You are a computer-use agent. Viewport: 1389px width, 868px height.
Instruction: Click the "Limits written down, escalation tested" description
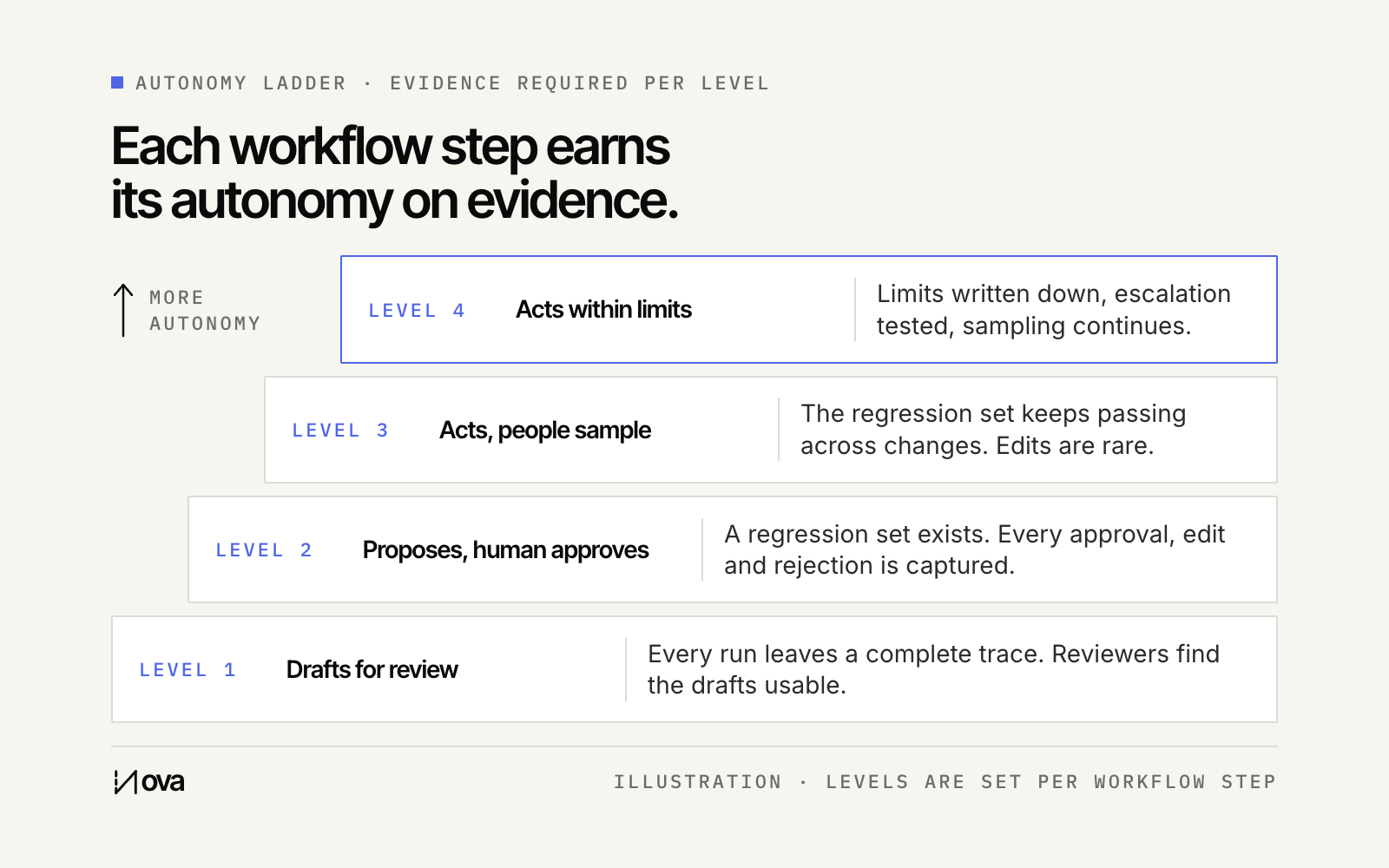click(1054, 310)
